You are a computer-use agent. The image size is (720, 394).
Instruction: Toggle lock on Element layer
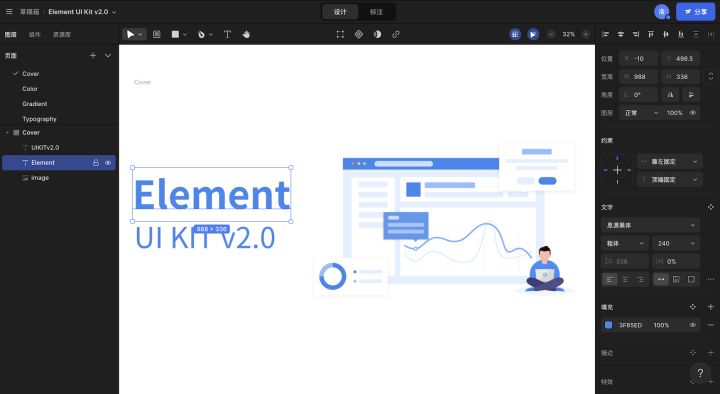point(96,163)
